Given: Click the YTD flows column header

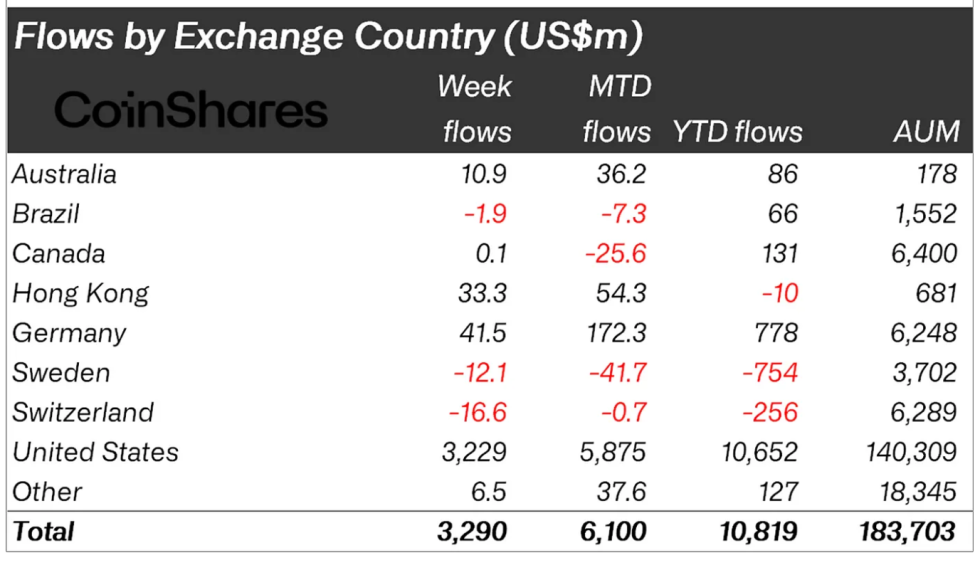Looking at the screenshot, I should tap(737, 131).
